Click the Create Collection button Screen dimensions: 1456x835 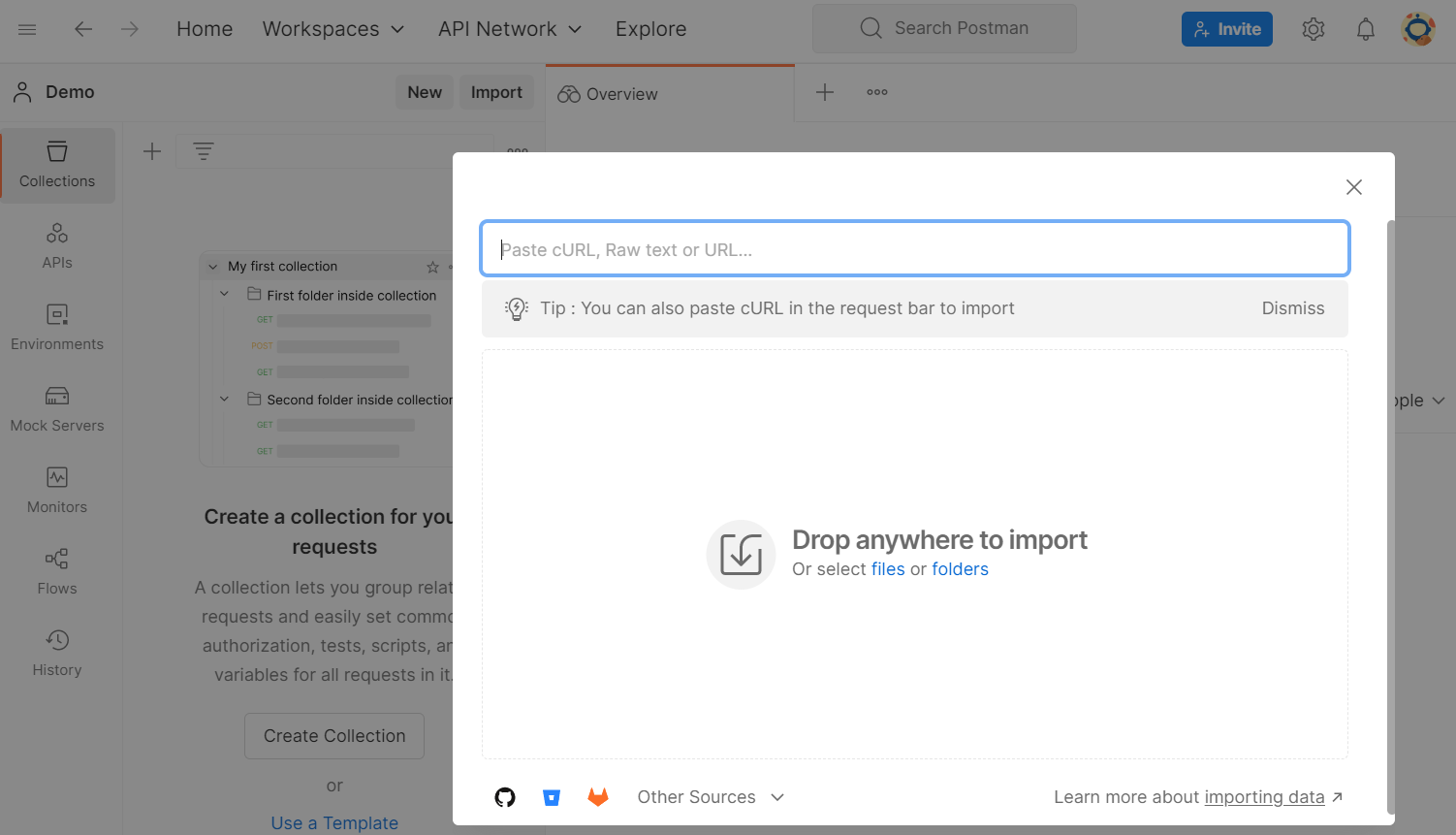334,736
